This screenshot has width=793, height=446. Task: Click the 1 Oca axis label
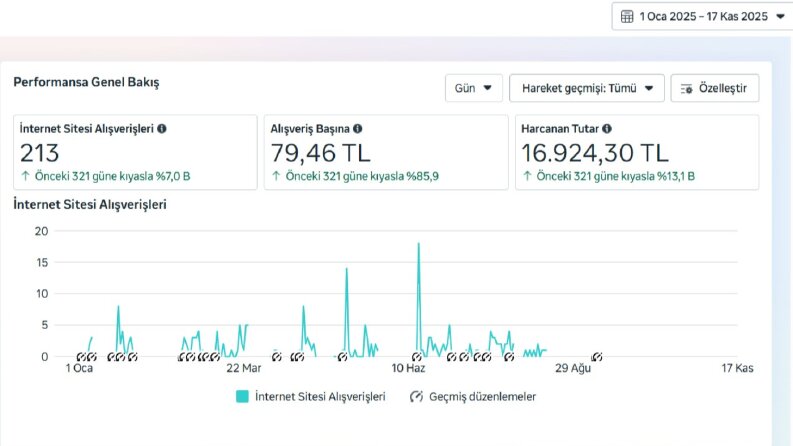(x=79, y=368)
